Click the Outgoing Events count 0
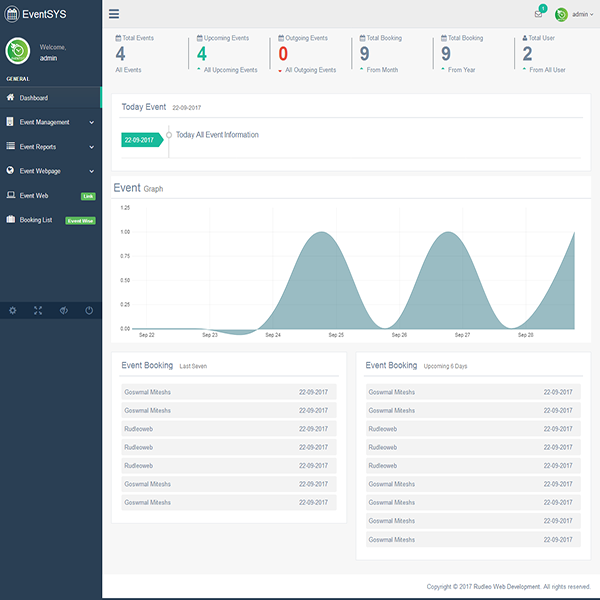The height and width of the screenshot is (600, 600). [x=283, y=54]
